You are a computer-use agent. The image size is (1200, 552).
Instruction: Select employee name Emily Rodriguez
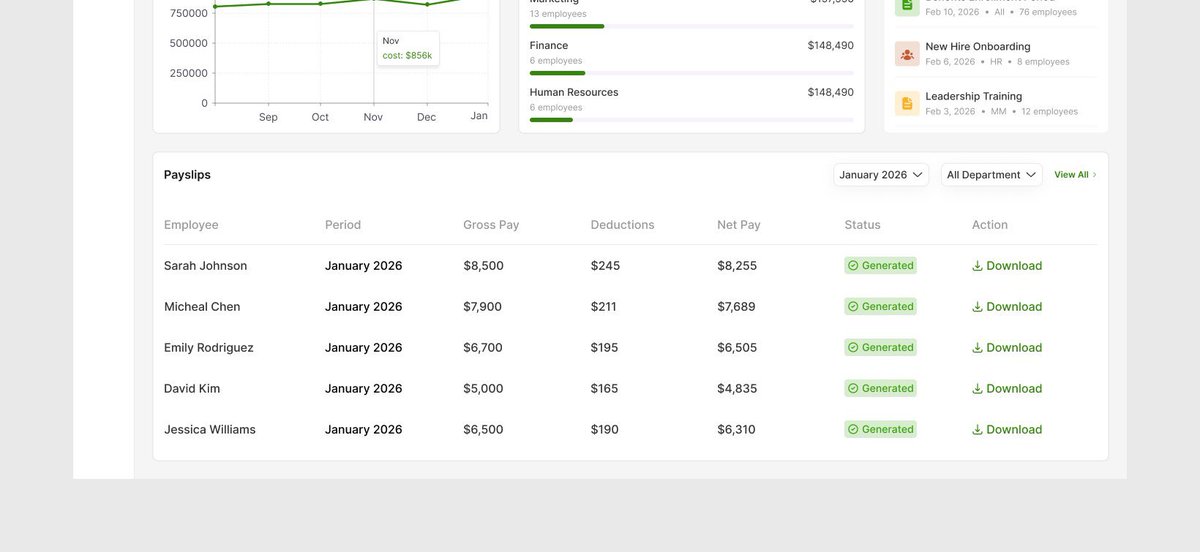click(209, 348)
